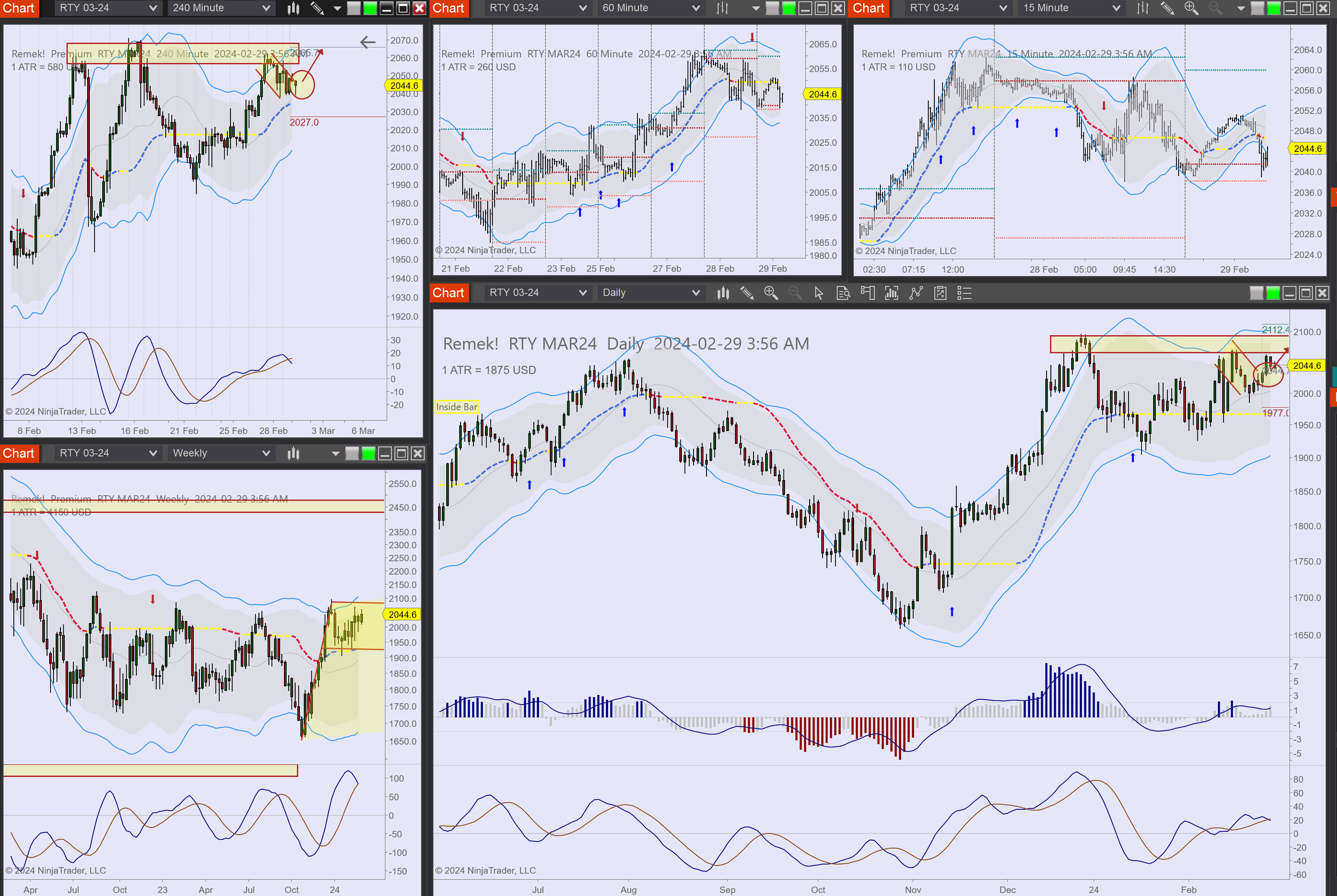Click the back arrow on 240 Minute chart
Image resolution: width=1337 pixels, height=896 pixels.
tap(367, 42)
